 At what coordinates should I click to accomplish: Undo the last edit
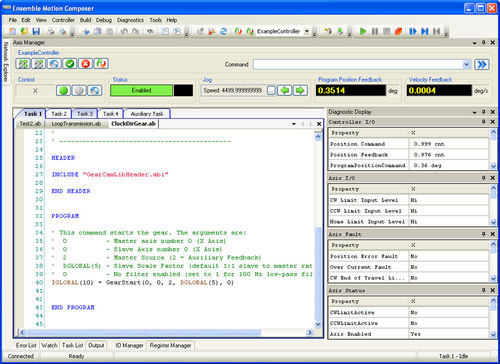pos(124,32)
